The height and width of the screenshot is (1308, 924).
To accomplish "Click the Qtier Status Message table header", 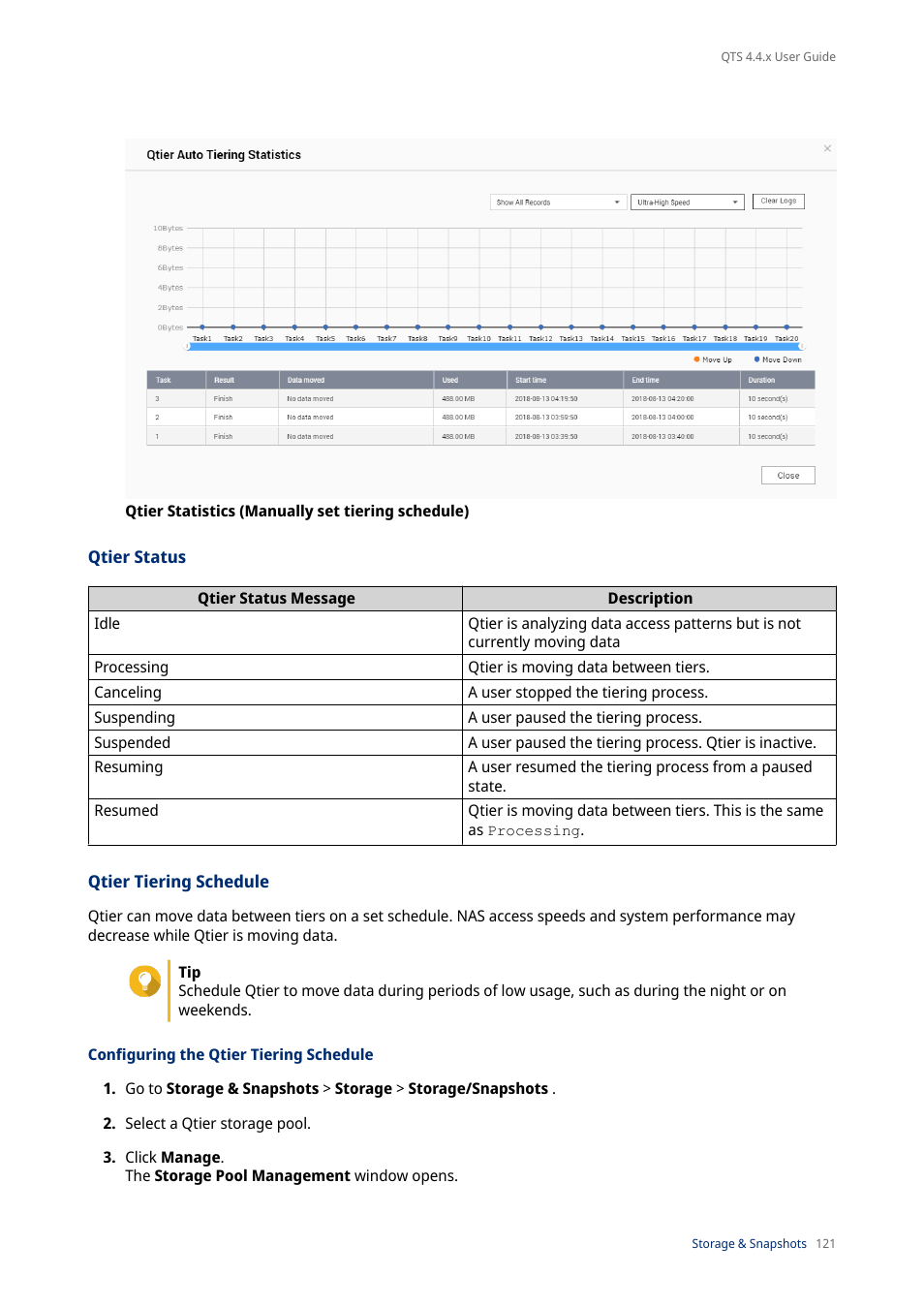I will [276, 599].
